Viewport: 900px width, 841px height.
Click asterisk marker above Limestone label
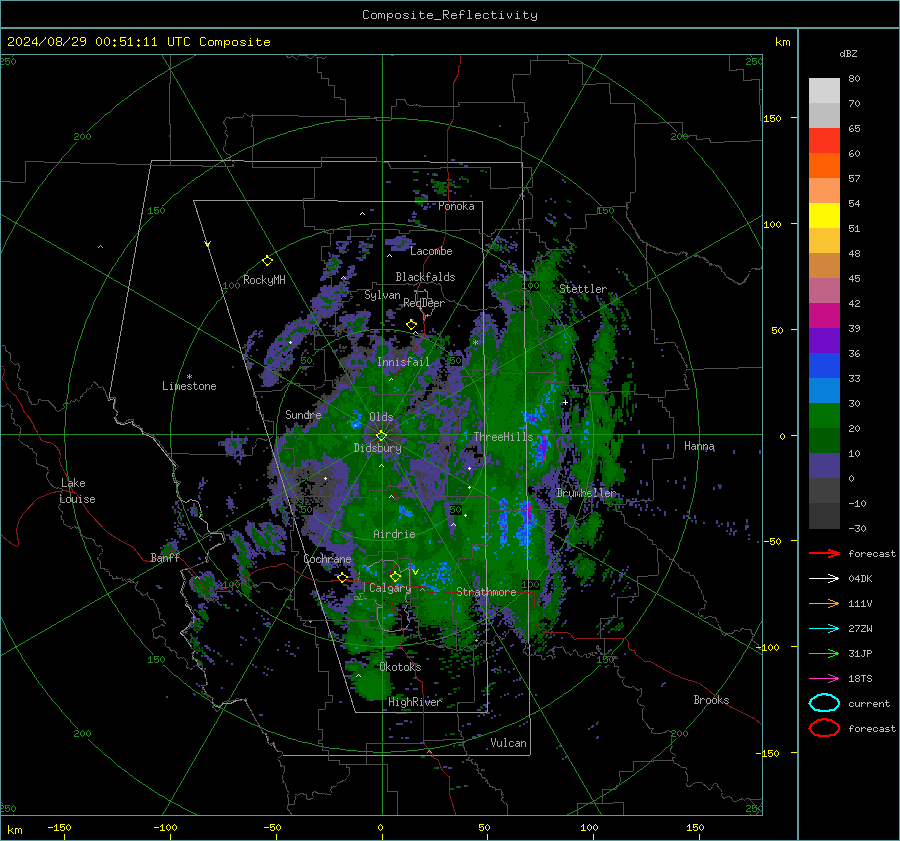tap(189, 377)
